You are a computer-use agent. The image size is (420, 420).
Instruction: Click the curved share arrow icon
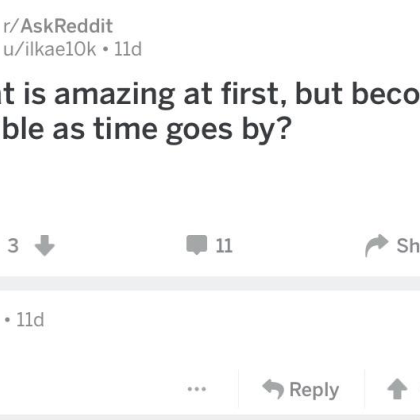click(377, 246)
